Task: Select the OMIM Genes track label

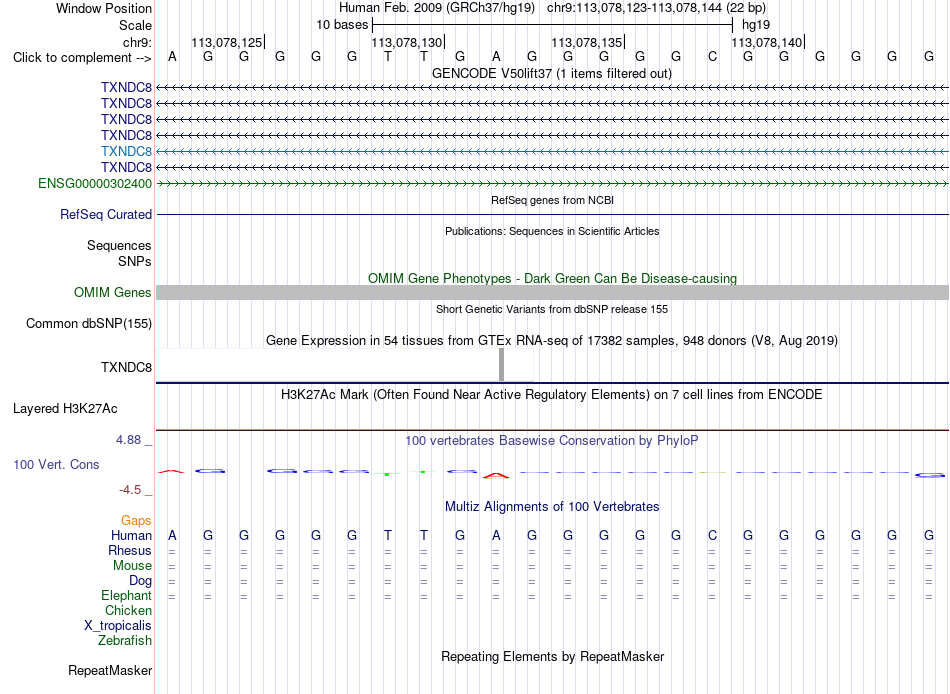Action: (113, 292)
